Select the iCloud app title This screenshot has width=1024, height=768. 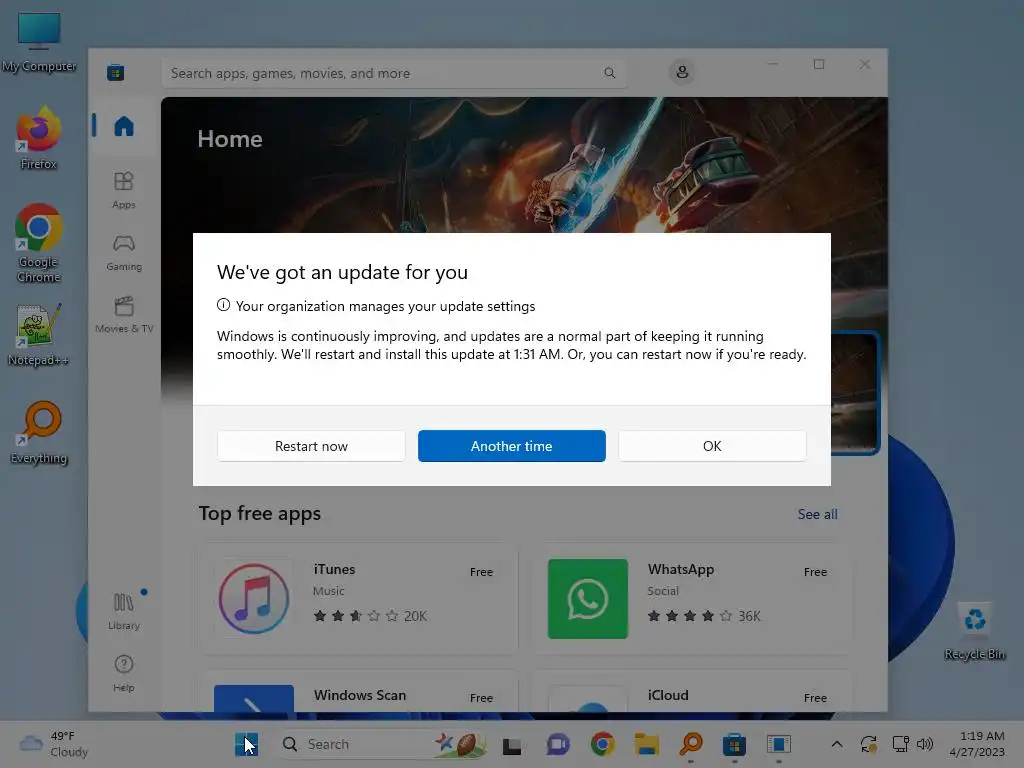[x=667, y=695]
